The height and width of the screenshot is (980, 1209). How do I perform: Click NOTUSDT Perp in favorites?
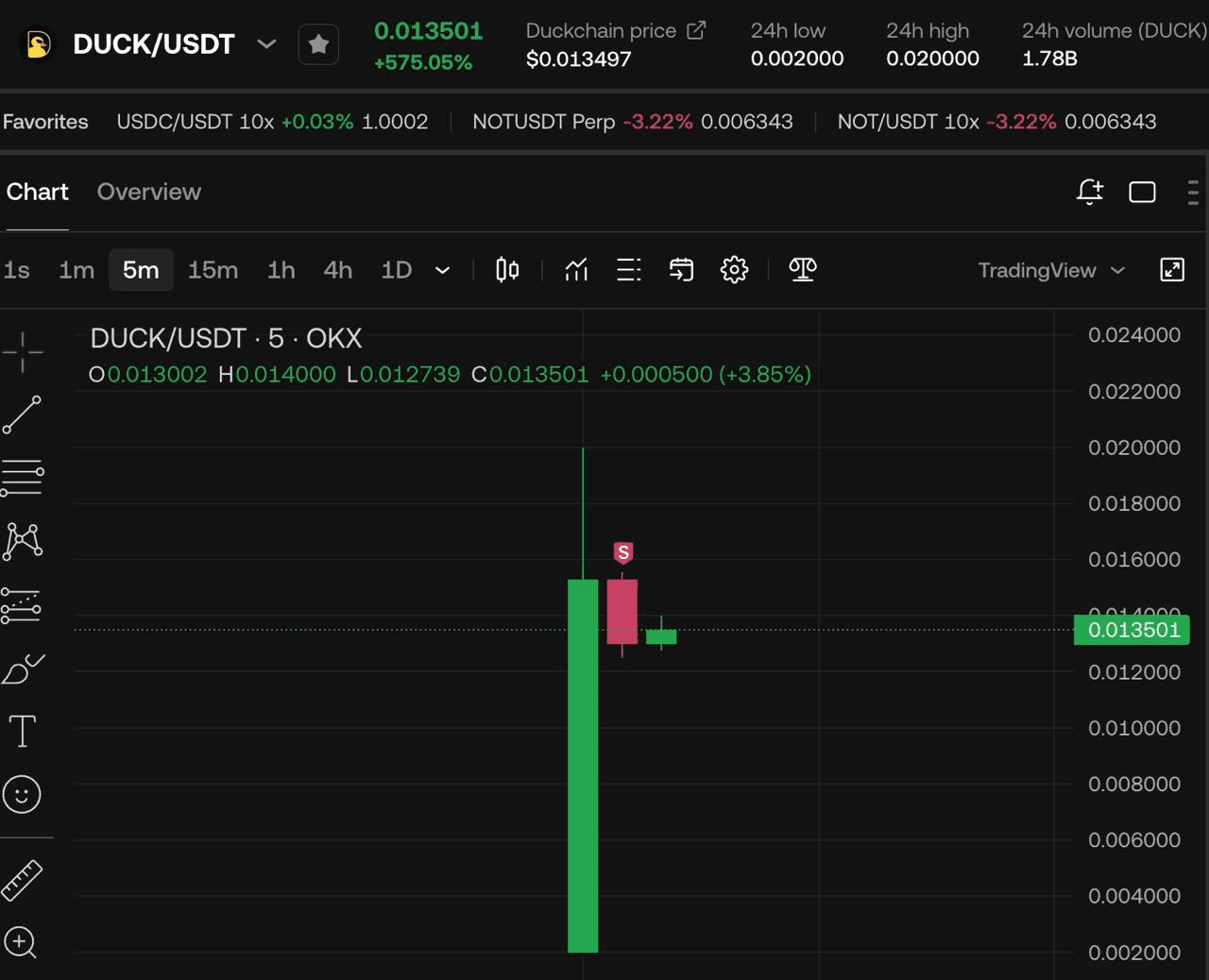coord(633,122)
